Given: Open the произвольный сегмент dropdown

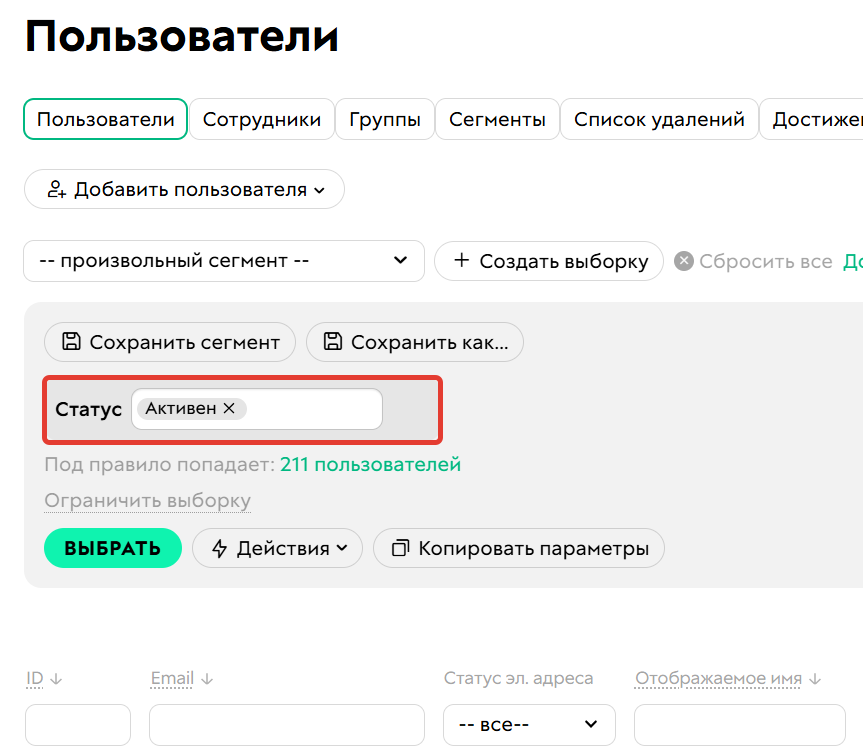Looking at the screenshot, I should (223, 260).
